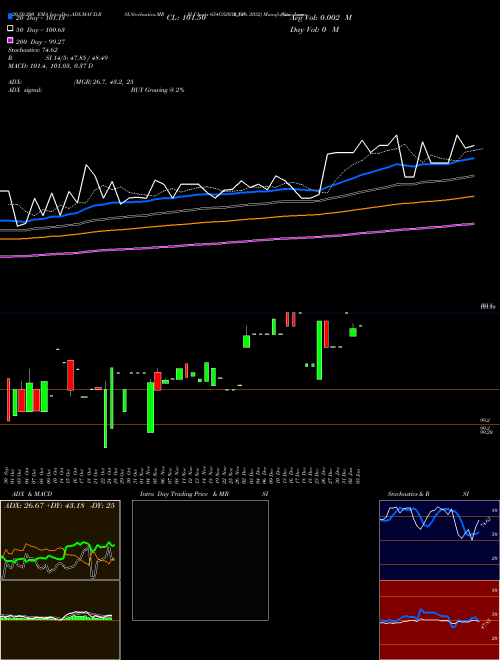Click the 'Intra Day Trading Price & MR' title
The width and height of the screenshot is (500, 660).
pos(185,494)
